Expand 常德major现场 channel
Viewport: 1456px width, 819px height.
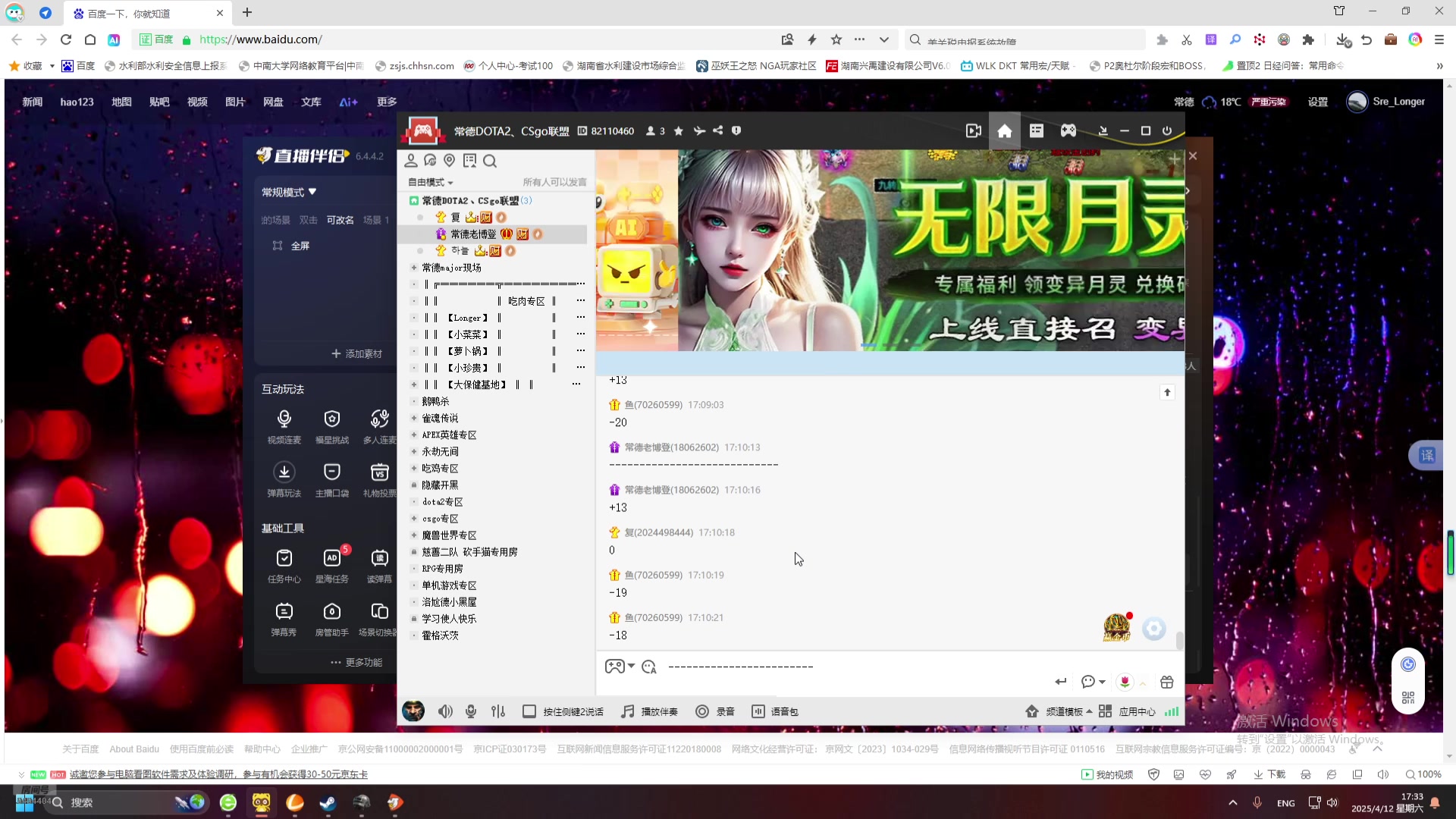[414, 268]
